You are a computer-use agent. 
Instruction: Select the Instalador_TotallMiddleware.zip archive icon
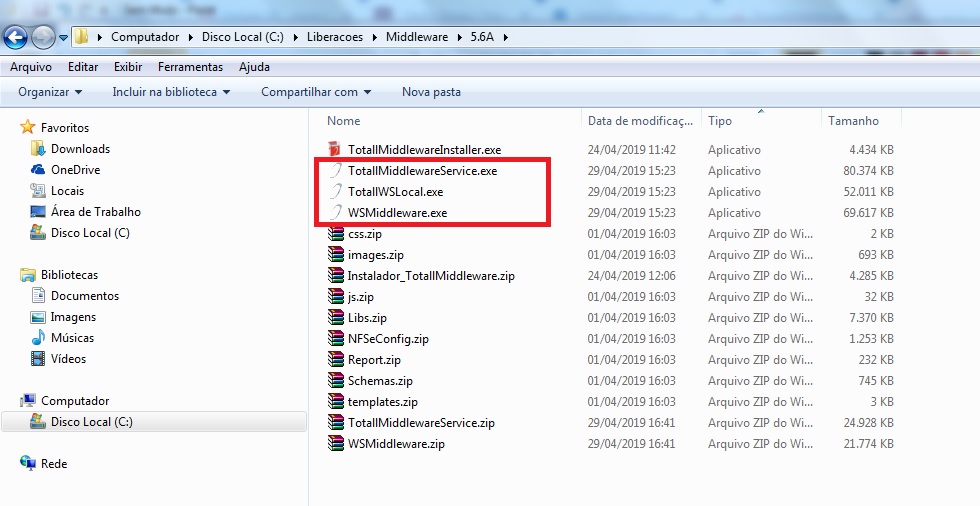click(336, 275)
